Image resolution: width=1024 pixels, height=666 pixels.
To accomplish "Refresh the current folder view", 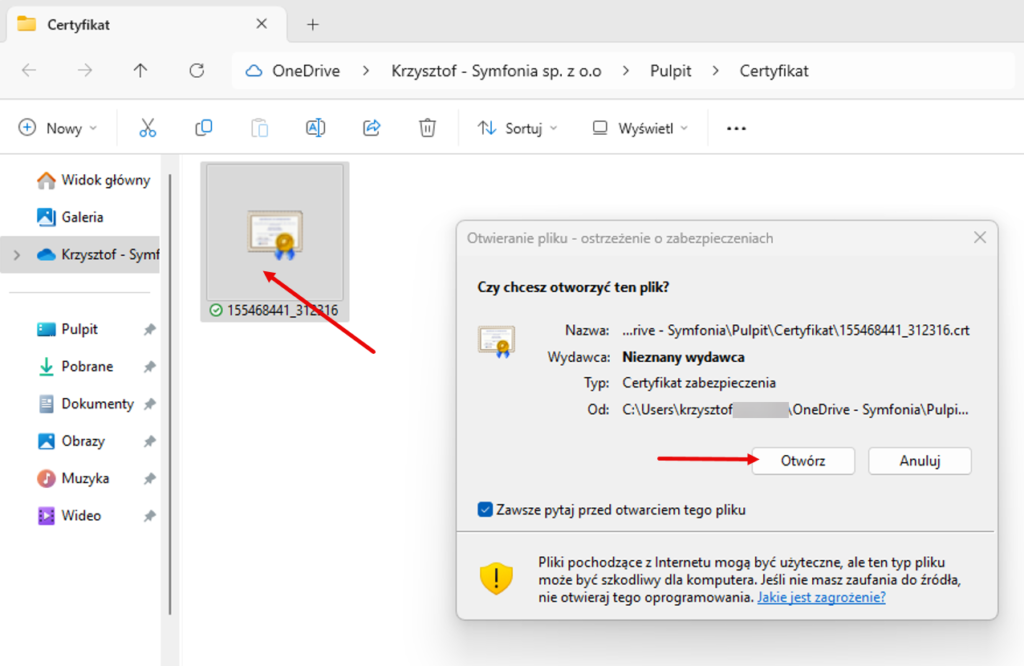I will (x=197, y=71).
